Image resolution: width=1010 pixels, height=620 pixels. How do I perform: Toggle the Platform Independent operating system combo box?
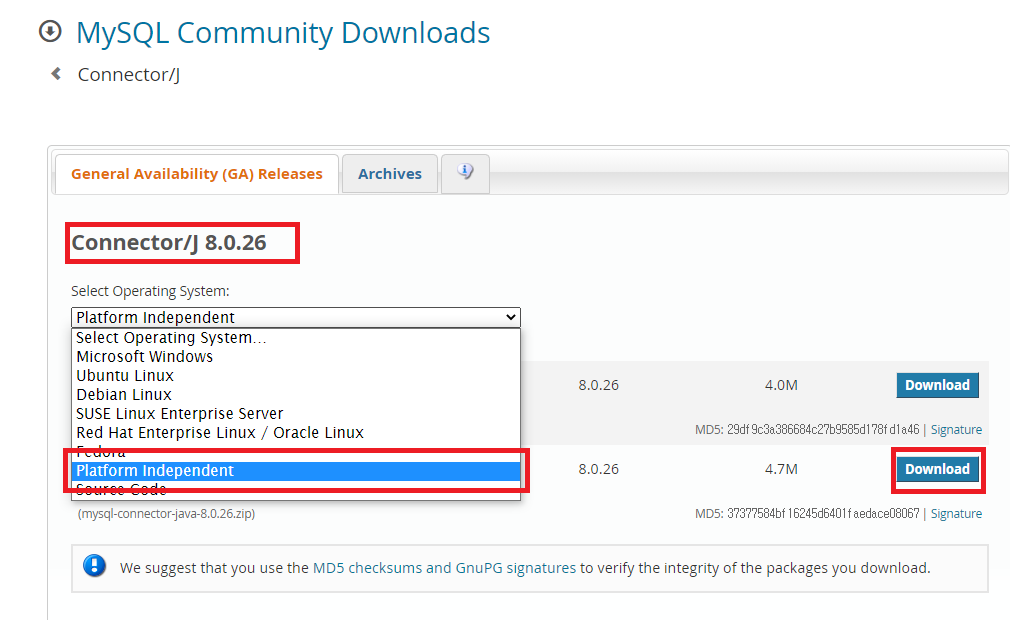(296, 317)
